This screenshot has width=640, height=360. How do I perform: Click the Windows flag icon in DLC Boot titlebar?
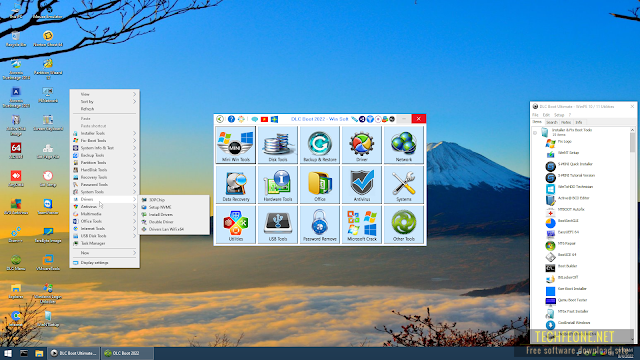pos(274,119)
